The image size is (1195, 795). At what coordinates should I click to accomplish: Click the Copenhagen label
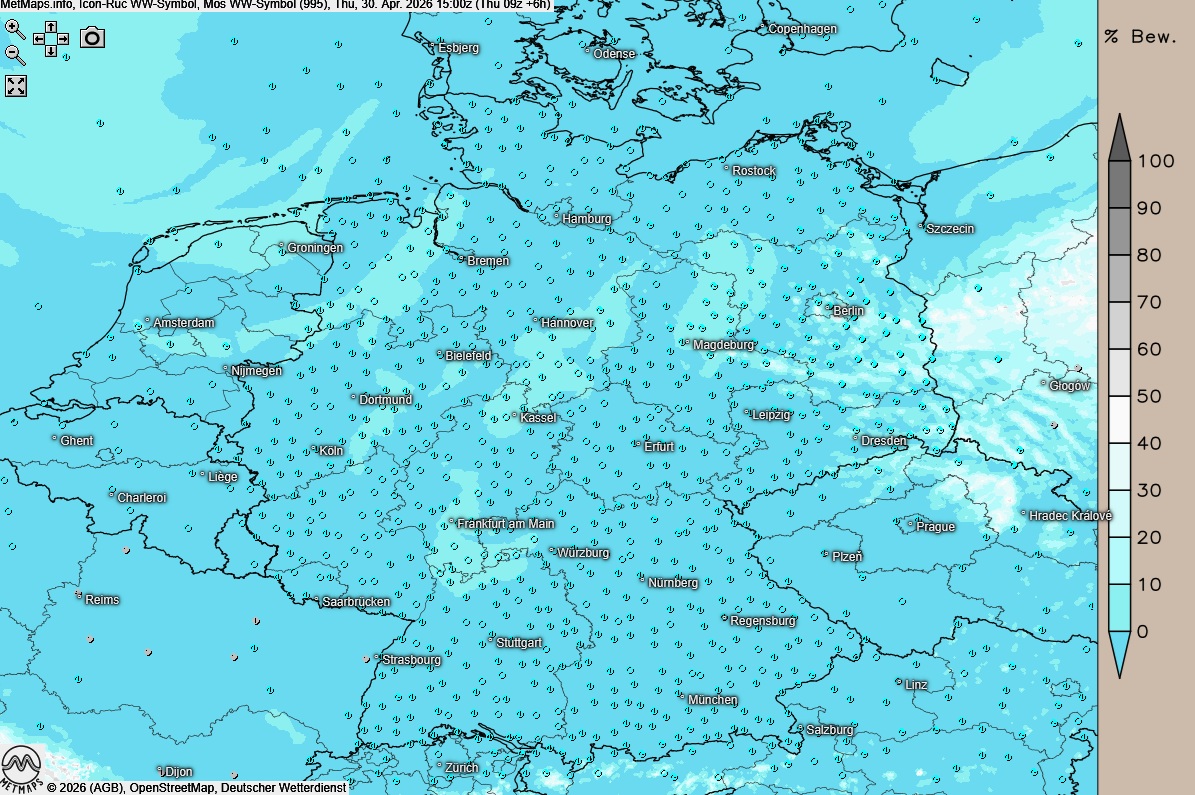[x=802, y=29]
